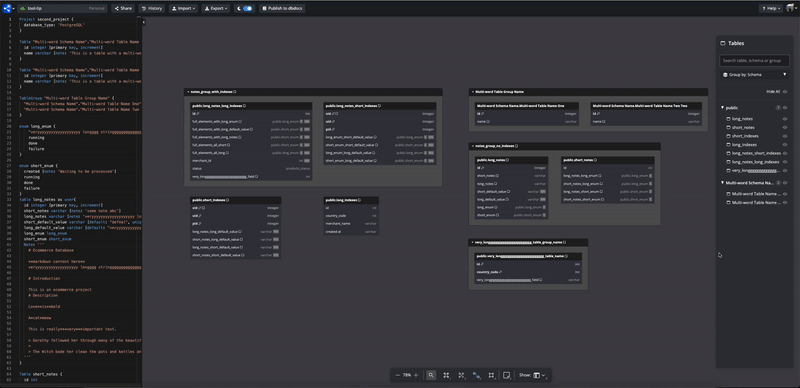Viewport: 800px width, 388px height.
Task: Add a sticky note
Action: click(507, 375)
